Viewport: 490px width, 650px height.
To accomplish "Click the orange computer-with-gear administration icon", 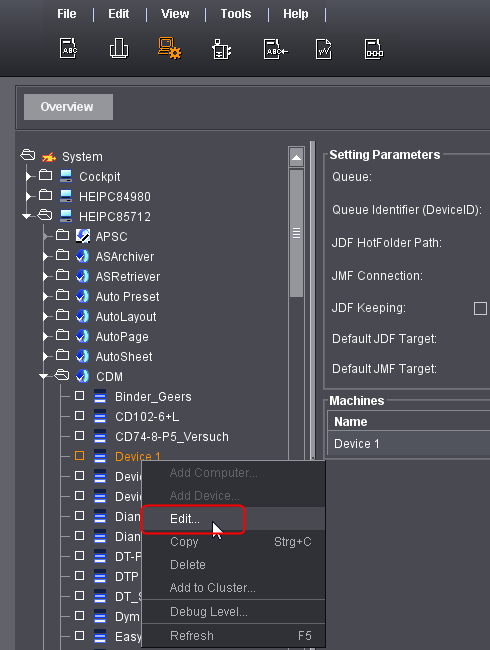I will pos(169,49).
